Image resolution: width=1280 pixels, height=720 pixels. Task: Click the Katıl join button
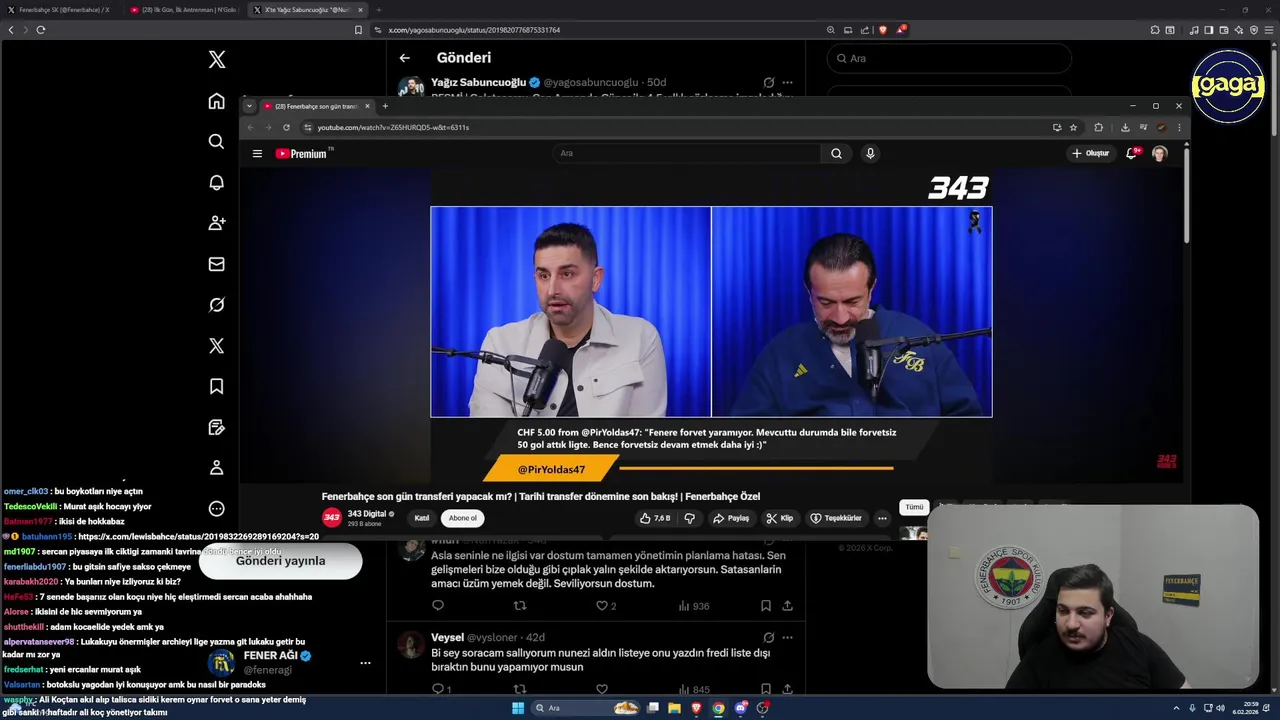click(x=422, y=518)
